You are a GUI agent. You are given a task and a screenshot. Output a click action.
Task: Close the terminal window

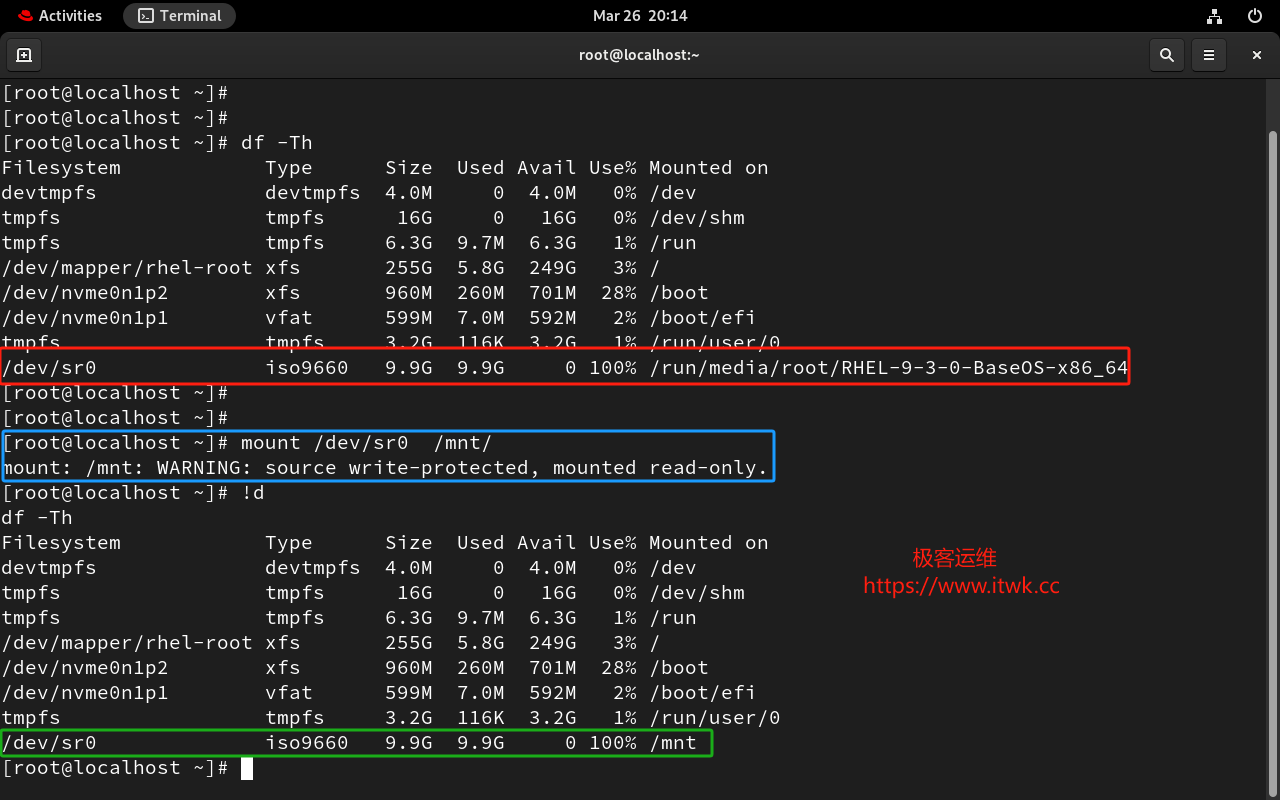click(1257, 55)
